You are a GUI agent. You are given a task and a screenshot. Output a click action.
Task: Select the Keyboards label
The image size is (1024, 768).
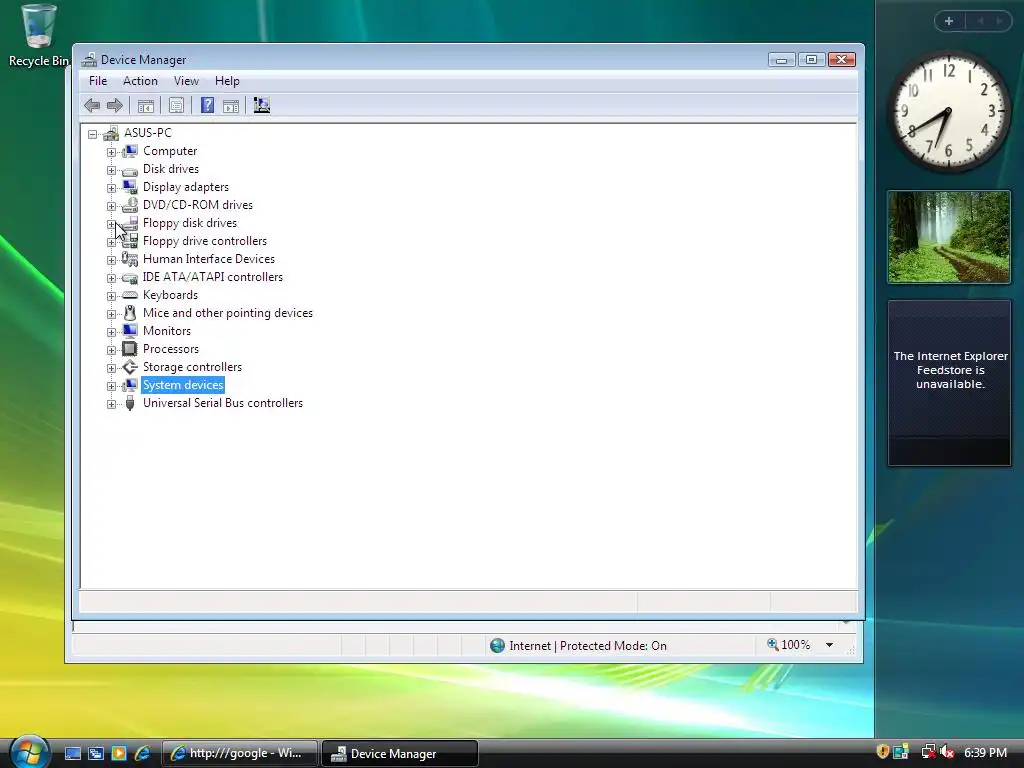click(x=170, y=295)
